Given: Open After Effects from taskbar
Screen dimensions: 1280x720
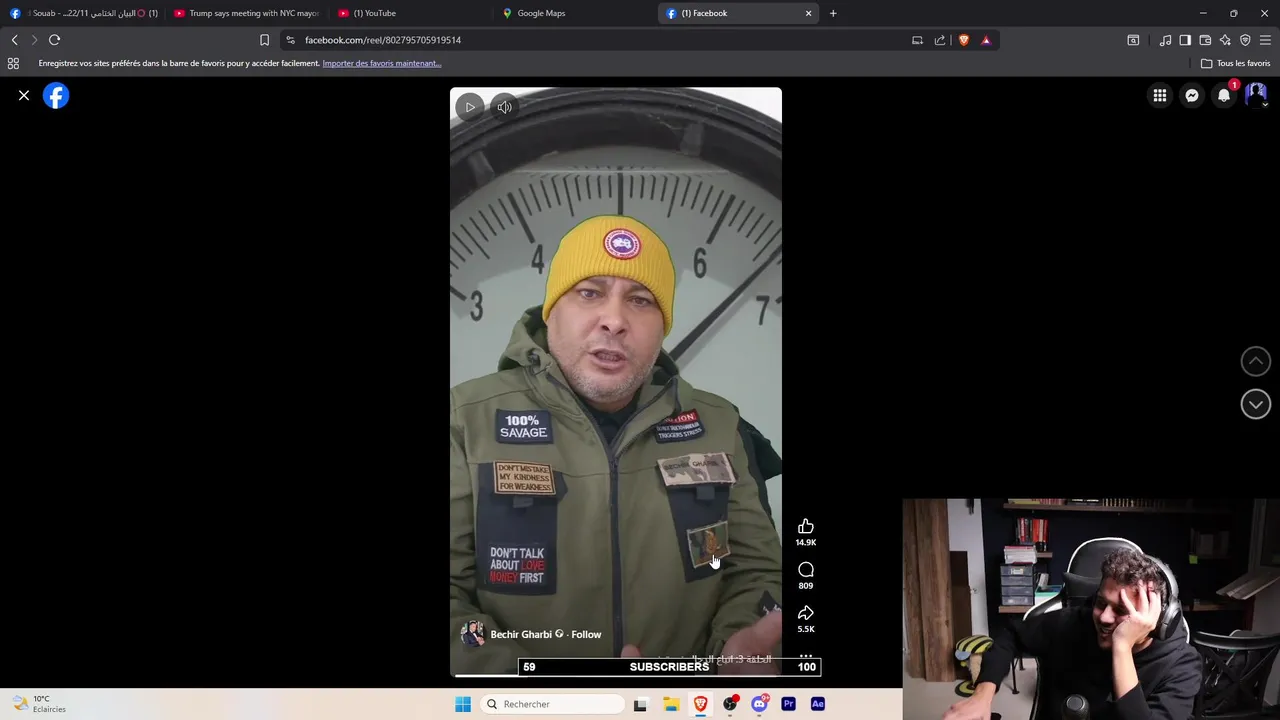Looking at the screenshot, I should [817, 704].
